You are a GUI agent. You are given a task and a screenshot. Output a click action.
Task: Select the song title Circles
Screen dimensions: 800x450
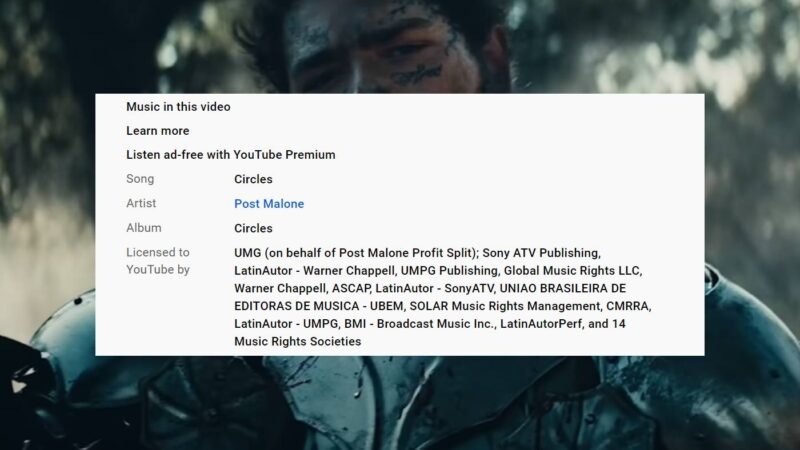(253, 179)
